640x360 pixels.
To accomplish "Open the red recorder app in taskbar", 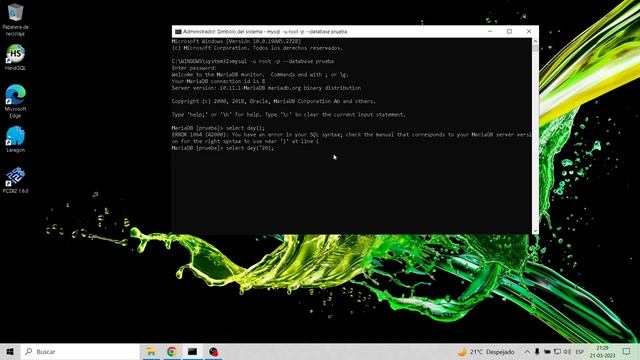I will 213,351.
